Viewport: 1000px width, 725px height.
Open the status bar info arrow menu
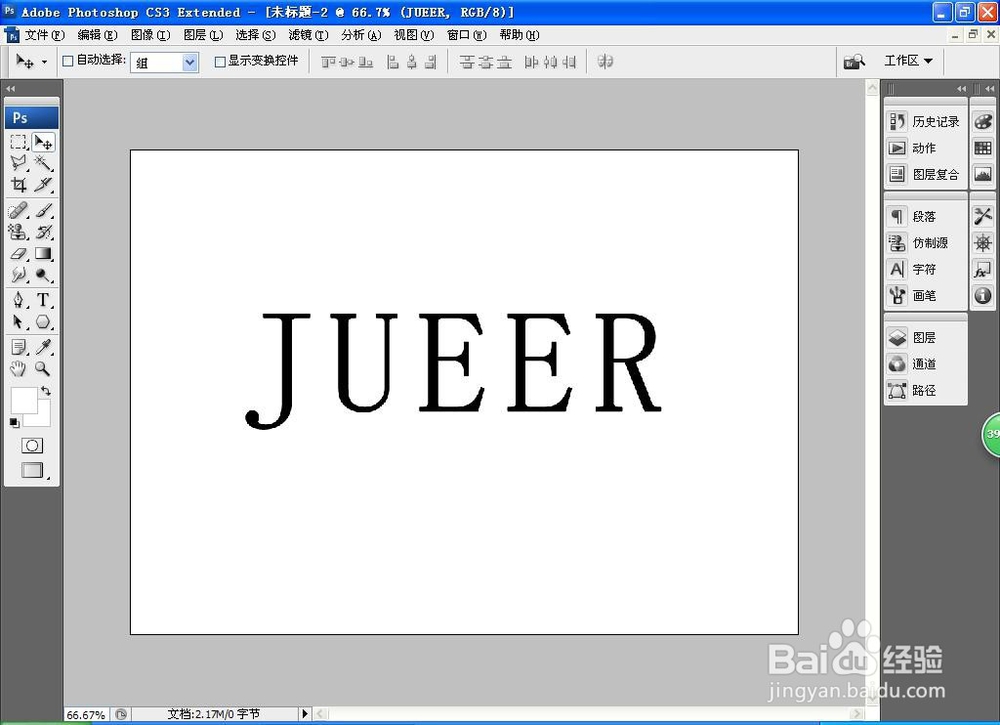305,714
